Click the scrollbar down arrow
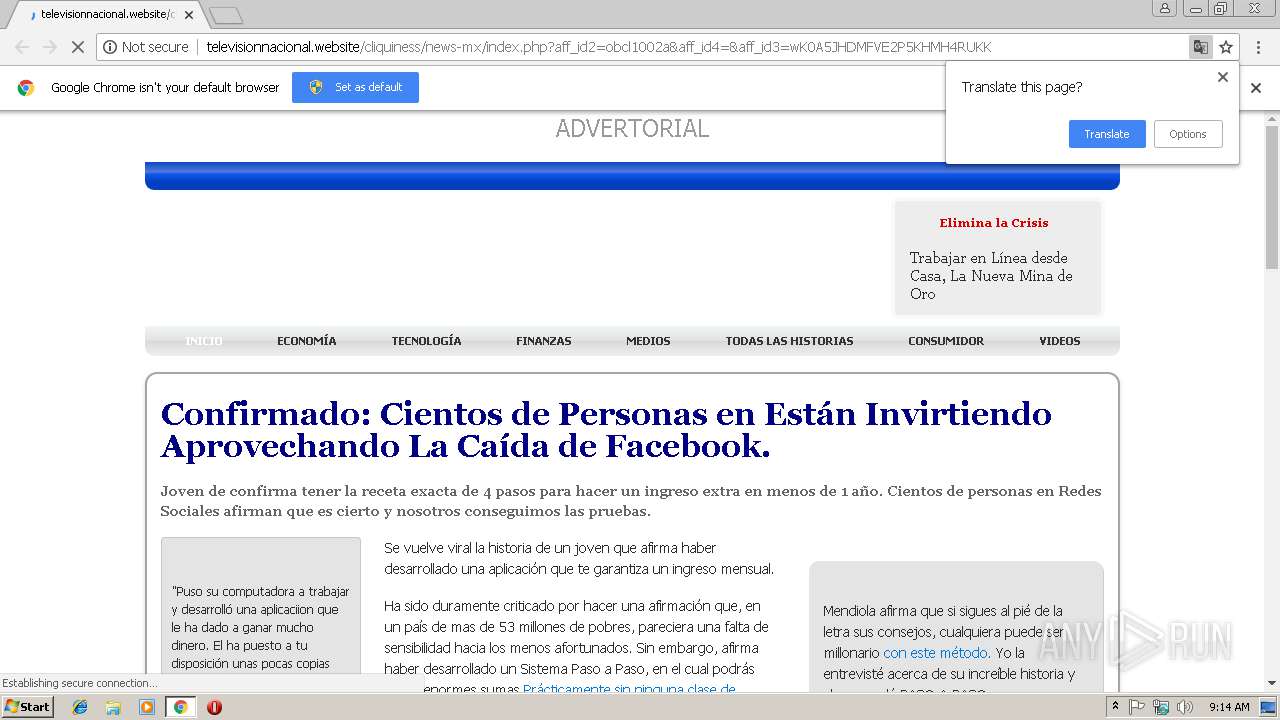The width and height of the screenshot is (1280, 720). pos(1272,683)
